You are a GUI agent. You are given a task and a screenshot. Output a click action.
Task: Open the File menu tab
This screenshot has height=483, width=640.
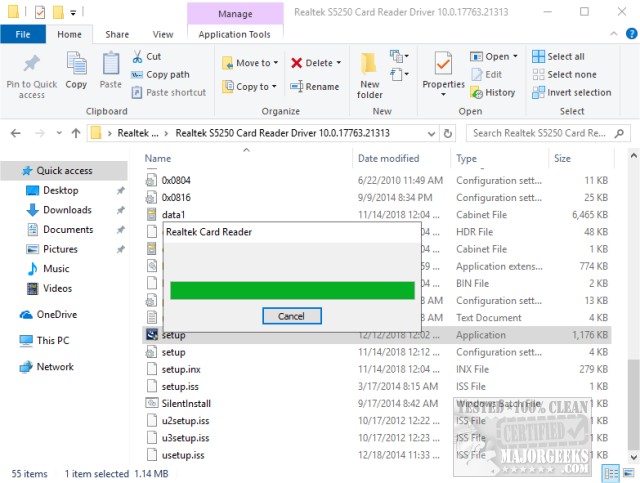(x=23, y=34)
